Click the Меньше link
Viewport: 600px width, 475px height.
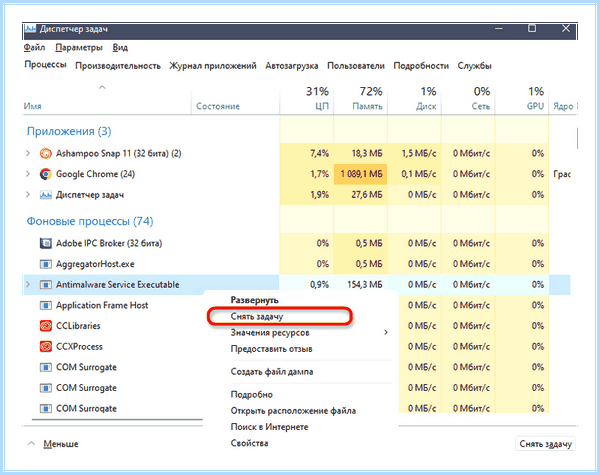pyautogui.click(x=61, y=444)
